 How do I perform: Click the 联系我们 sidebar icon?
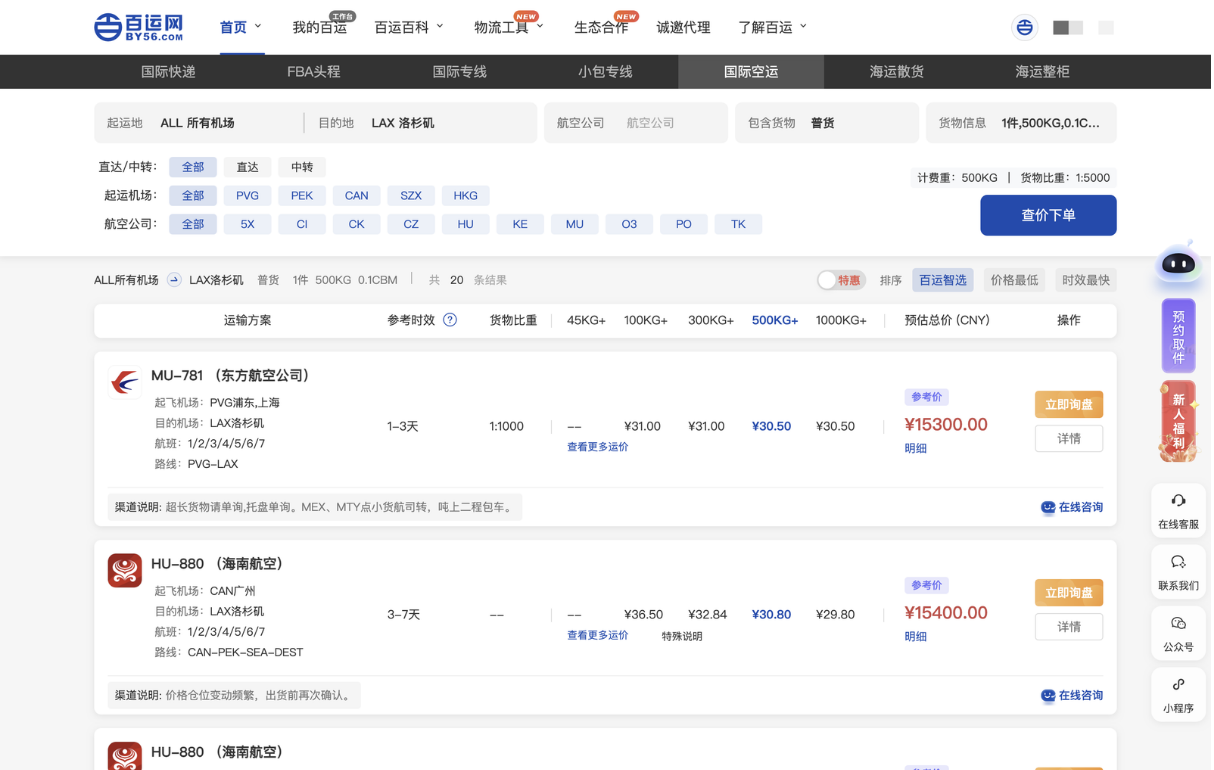1178,563
